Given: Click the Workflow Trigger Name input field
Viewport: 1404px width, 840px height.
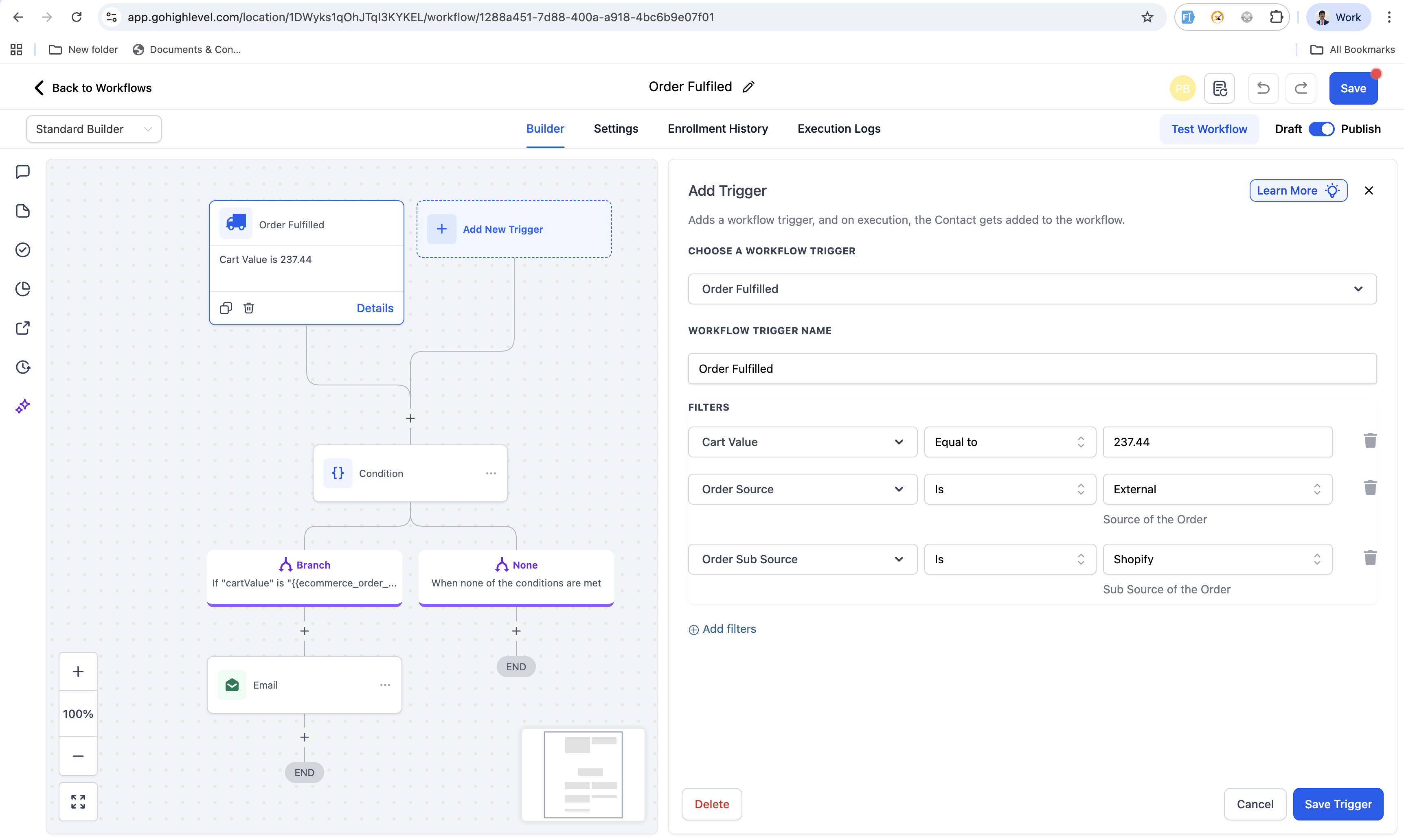Looking at the screenshot, I should click(x=1032, y=369).
